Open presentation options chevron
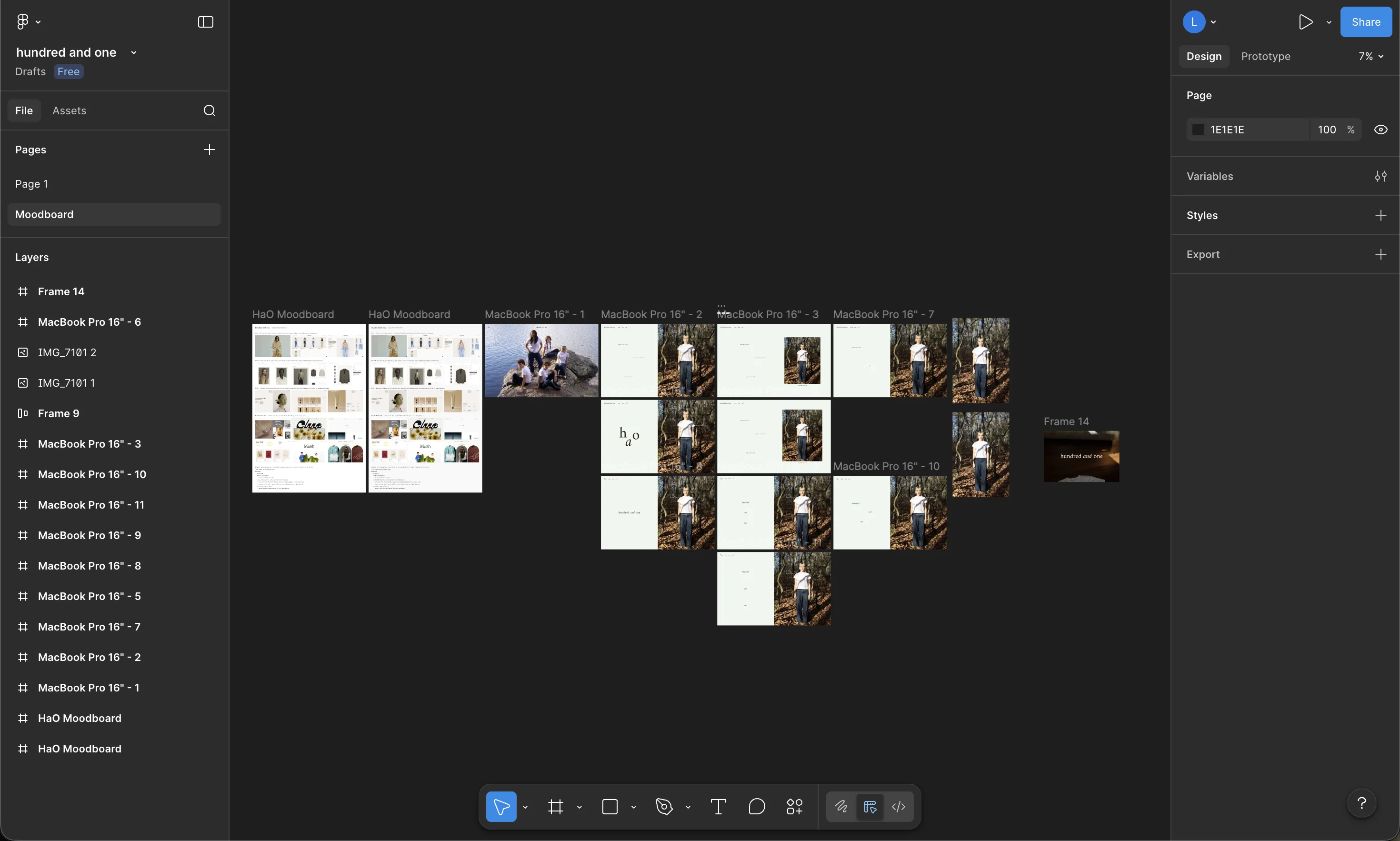Viewport: 1400px width, 841px height. pyautogui.click(x=1329, y=22)
